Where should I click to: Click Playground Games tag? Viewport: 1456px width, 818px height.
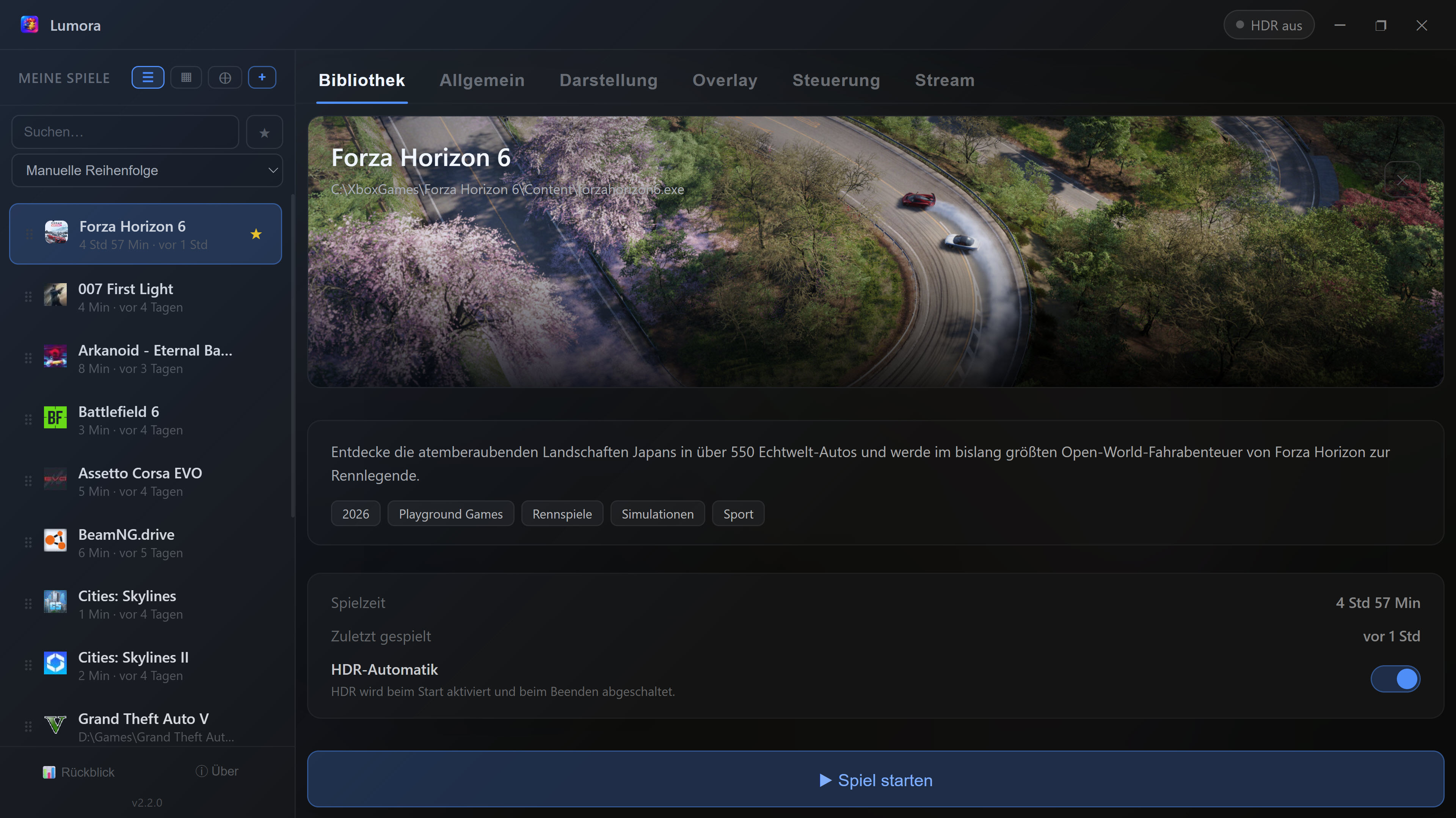tap(450, 514)
